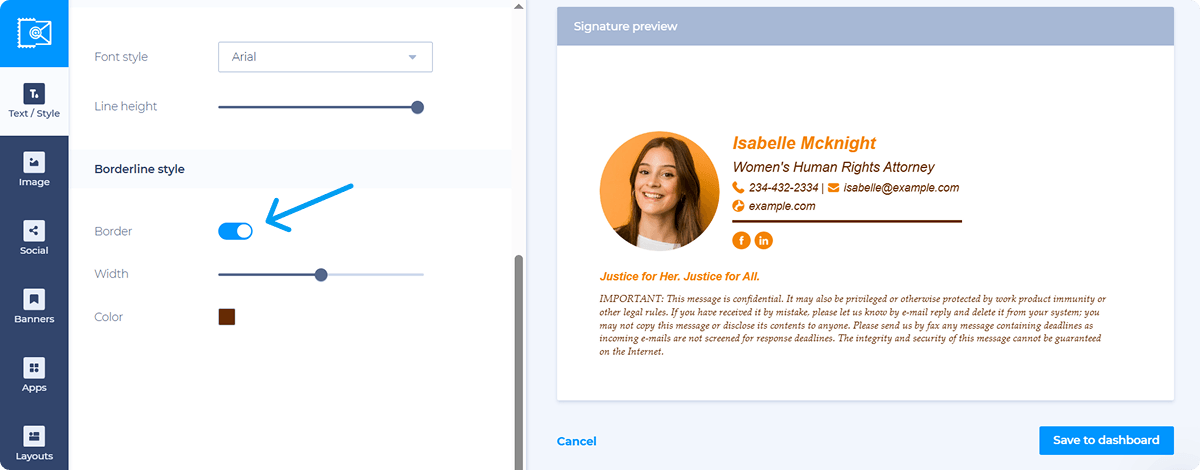Click the email envelope icon in the signature

tap(833, 187)
